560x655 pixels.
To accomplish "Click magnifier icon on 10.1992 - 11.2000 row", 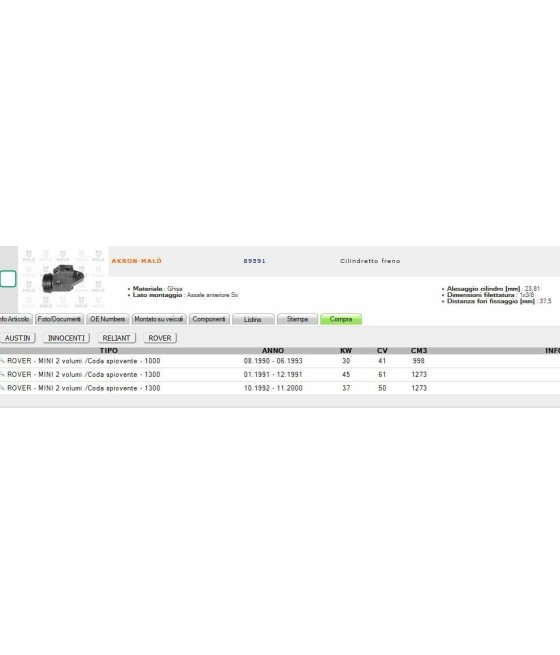I will [2, 388].
